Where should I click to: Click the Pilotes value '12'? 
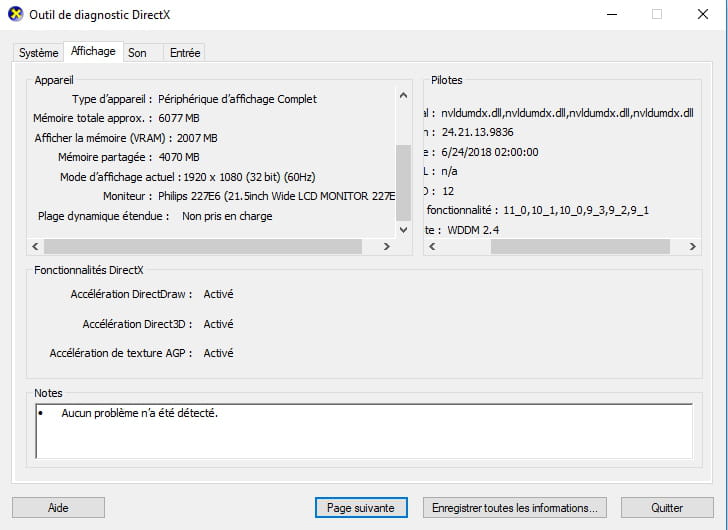pos(448,191)
